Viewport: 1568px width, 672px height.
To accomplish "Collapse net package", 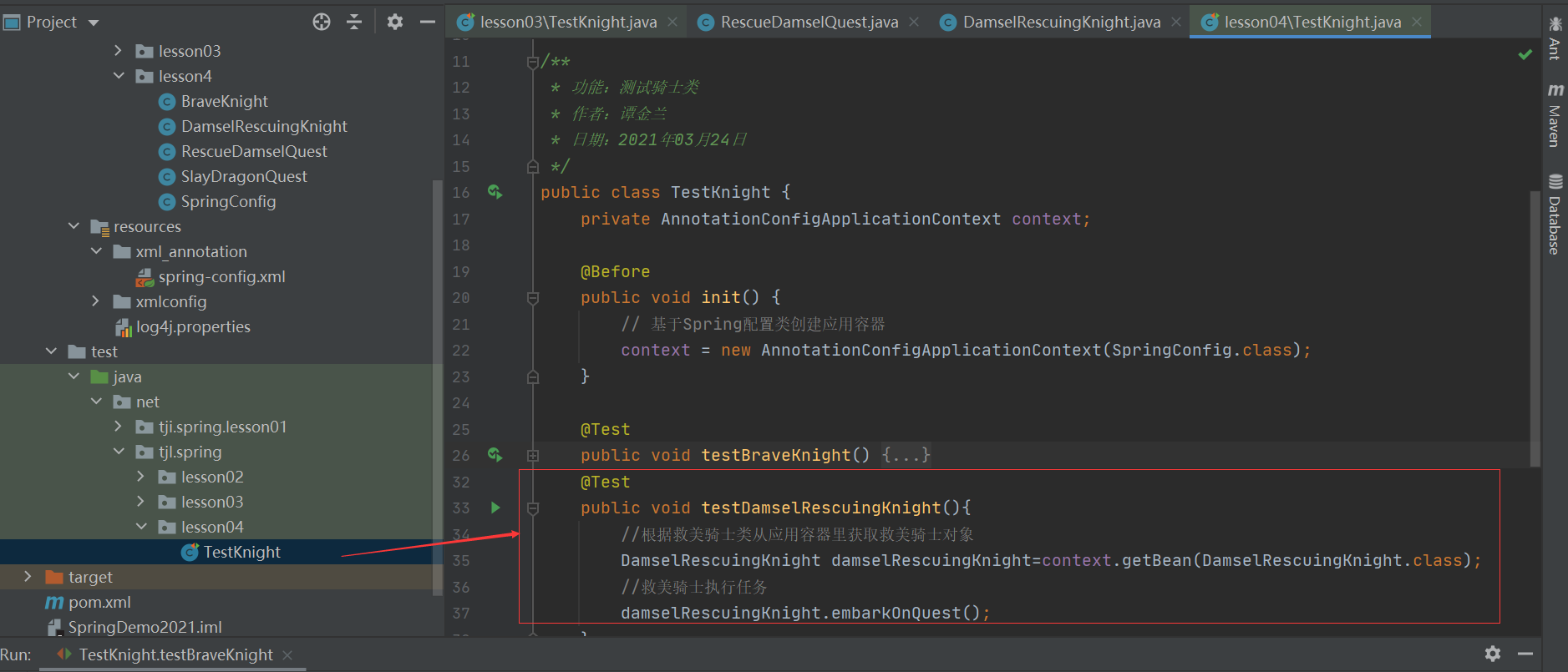I will 96,402.
